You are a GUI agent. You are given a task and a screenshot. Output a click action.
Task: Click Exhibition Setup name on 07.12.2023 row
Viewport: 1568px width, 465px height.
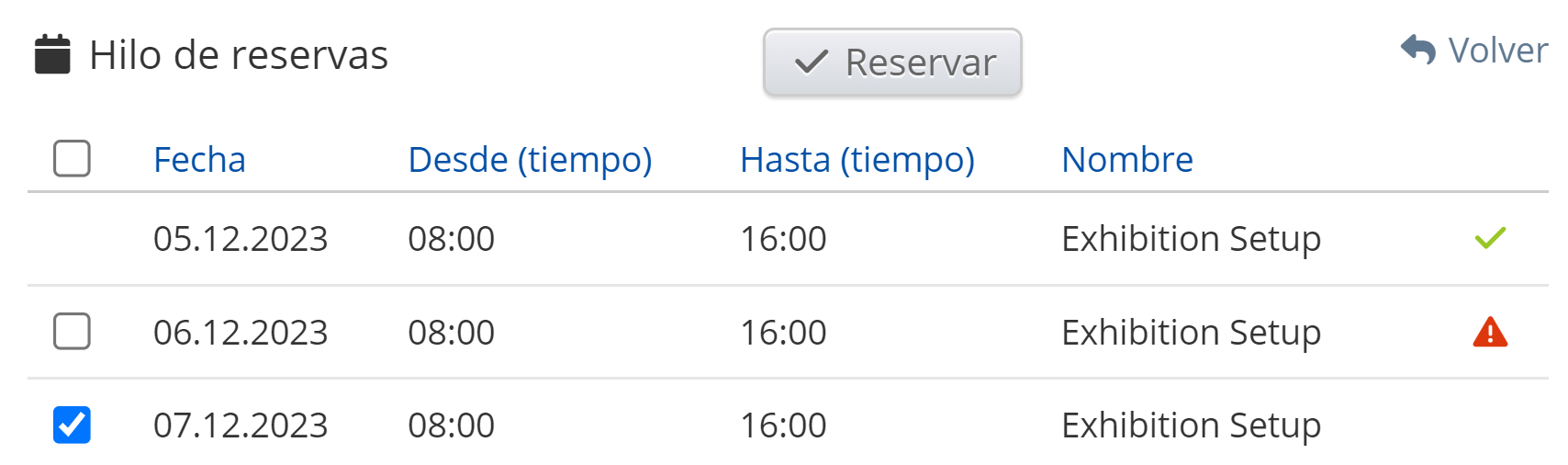[1191, 425]
